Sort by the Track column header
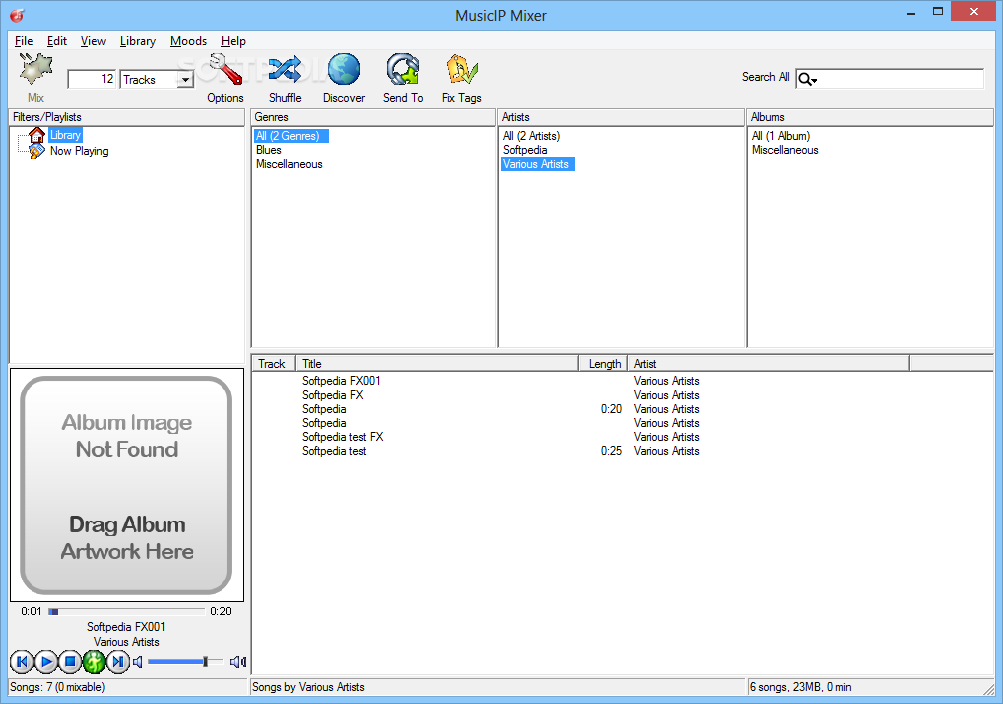The height and width of the screenshot is (704, 1003). click(x=273, y=363)
